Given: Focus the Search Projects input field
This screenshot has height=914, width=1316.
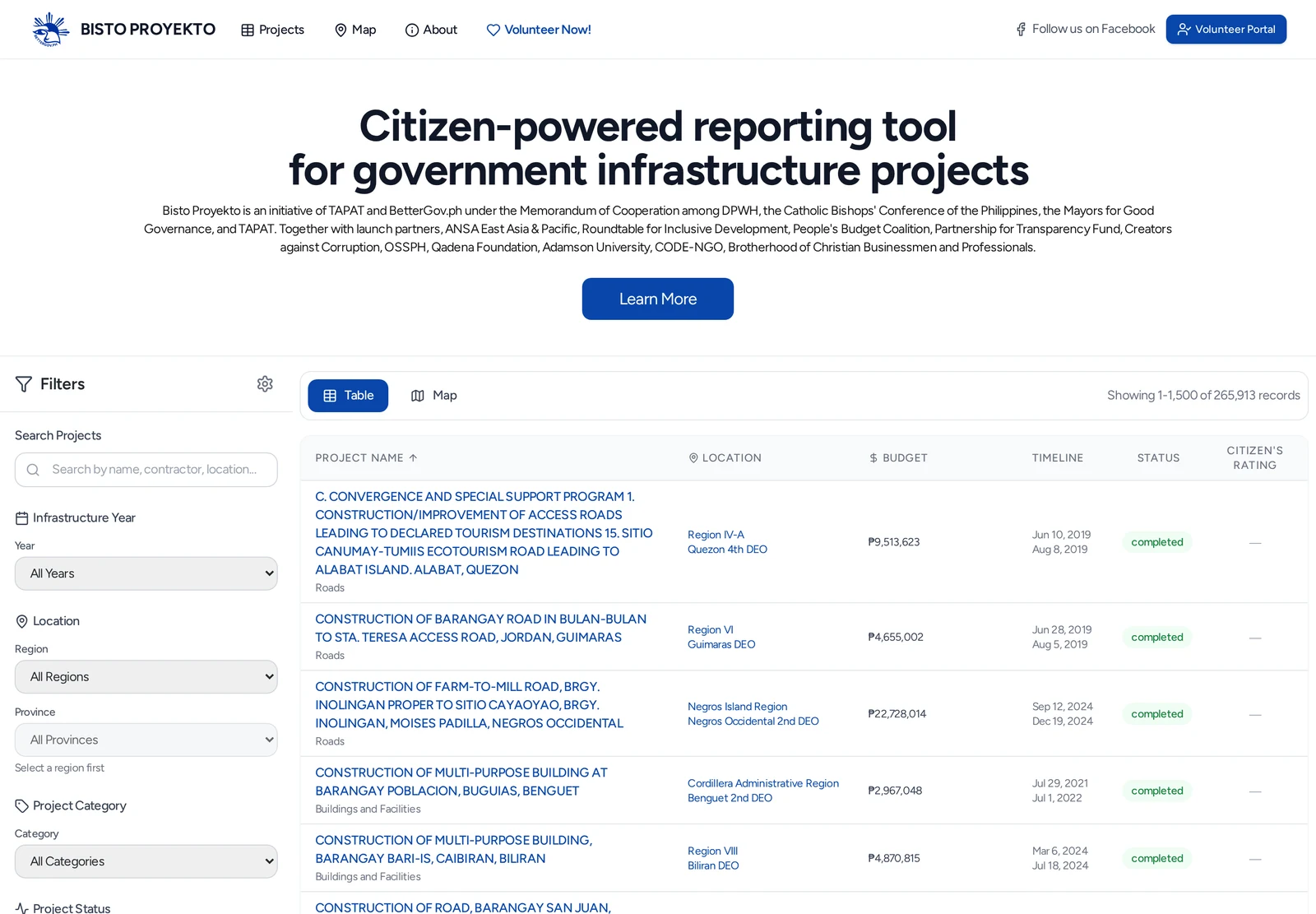Looking at the screenshot, I should tap(146, 470).
